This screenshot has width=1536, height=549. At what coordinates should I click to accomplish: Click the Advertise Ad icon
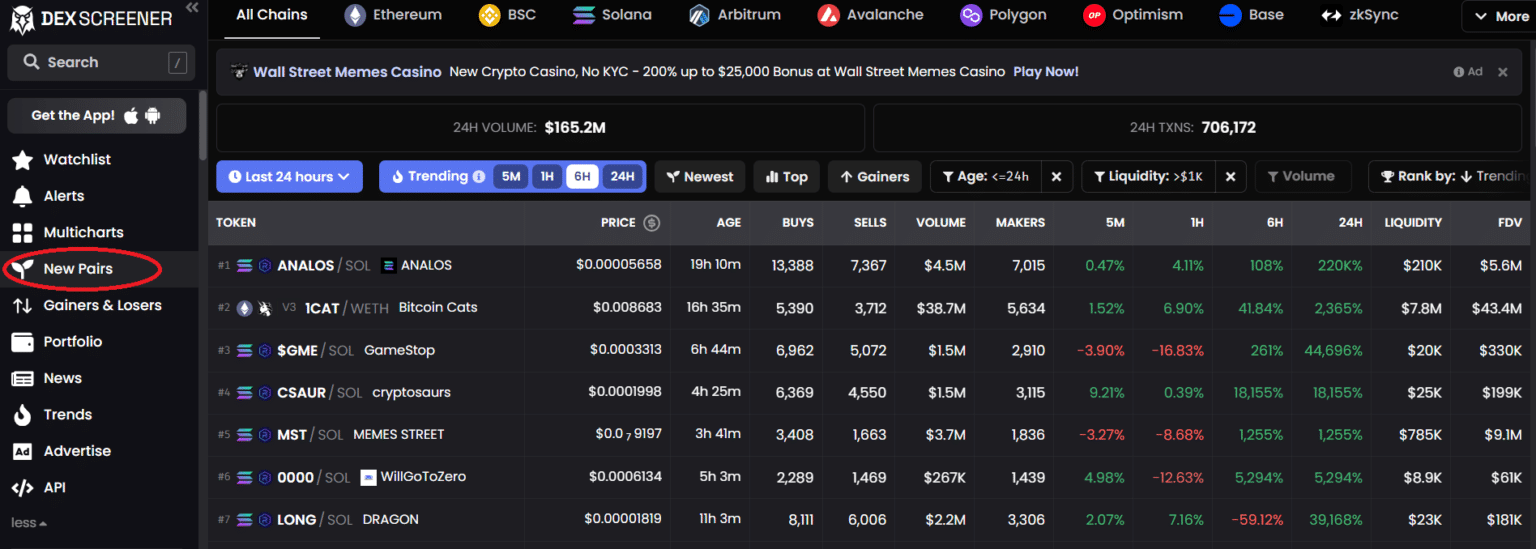click(x=22, y=452)
